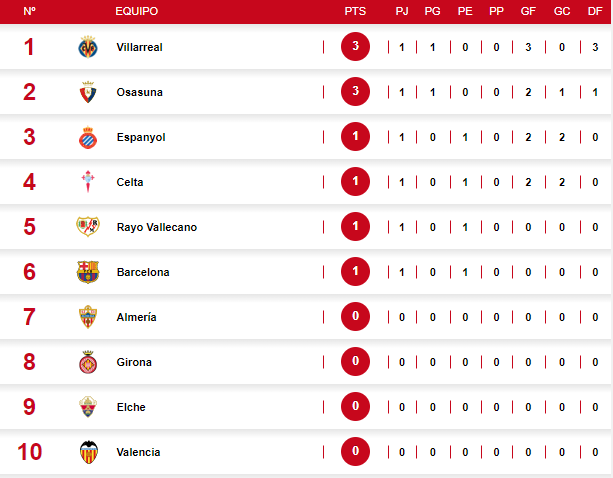Select the Barcelona team name
The width and height of the screenshot is (613, 478).
coord(142,272)
